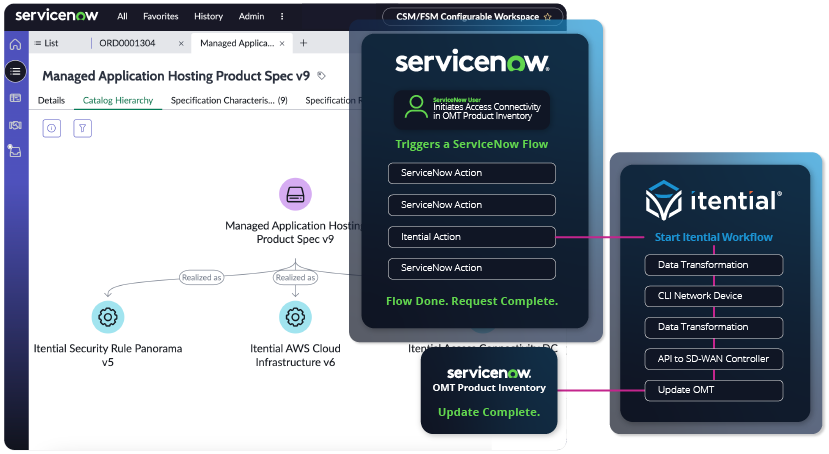
Task: Open the three-dot more menu
Action: pyautogui.click(x=281, y=17)
